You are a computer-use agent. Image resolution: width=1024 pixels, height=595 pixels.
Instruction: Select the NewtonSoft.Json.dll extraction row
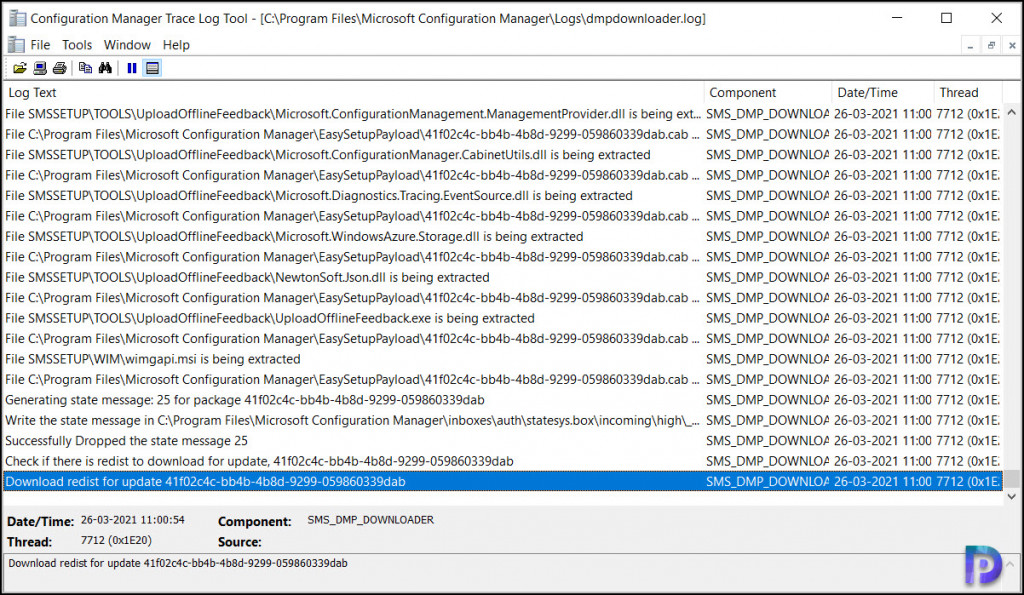(502, 277)
